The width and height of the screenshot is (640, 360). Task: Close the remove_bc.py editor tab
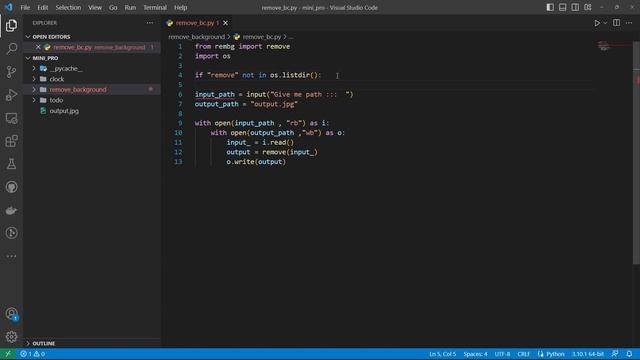[225, 23]
